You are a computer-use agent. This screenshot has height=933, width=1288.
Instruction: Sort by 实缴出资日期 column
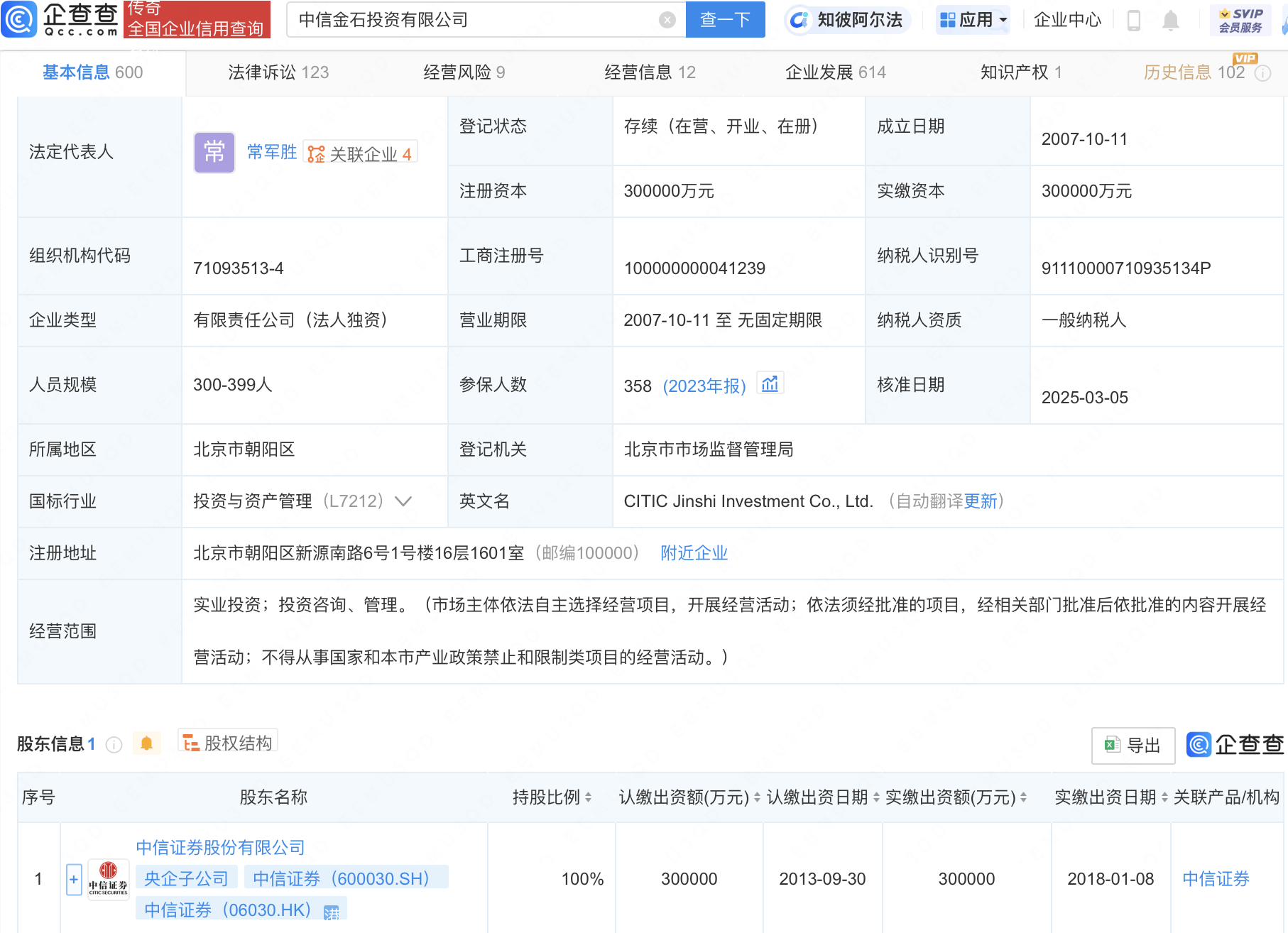pos(1164,797)
